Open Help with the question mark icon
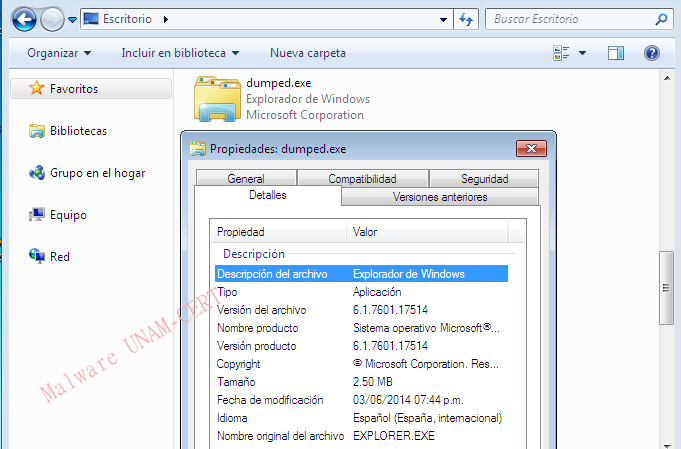The height and width of the screenshot is (449, 681). point(651,53)
